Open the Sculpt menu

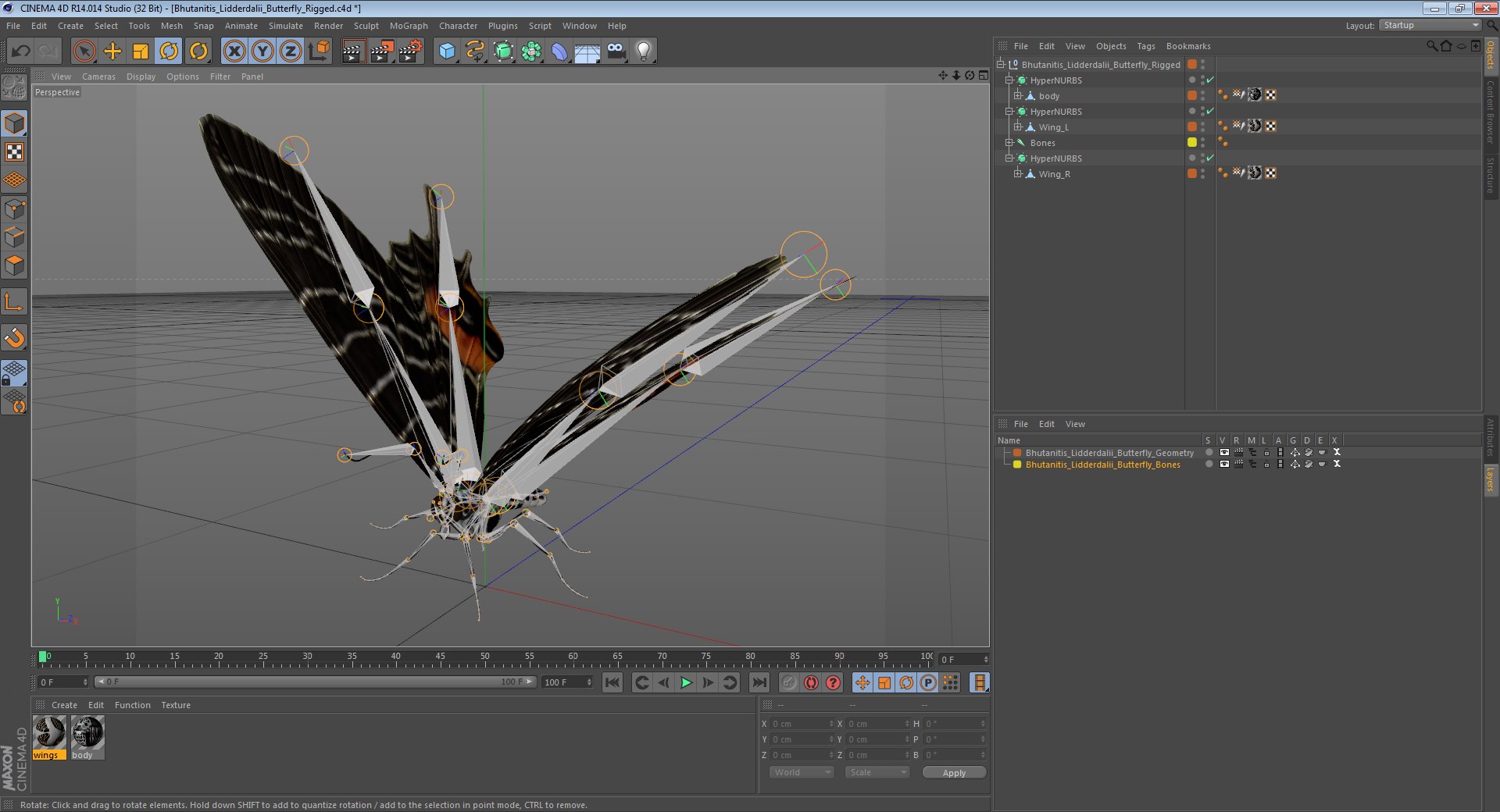(366, 26)
